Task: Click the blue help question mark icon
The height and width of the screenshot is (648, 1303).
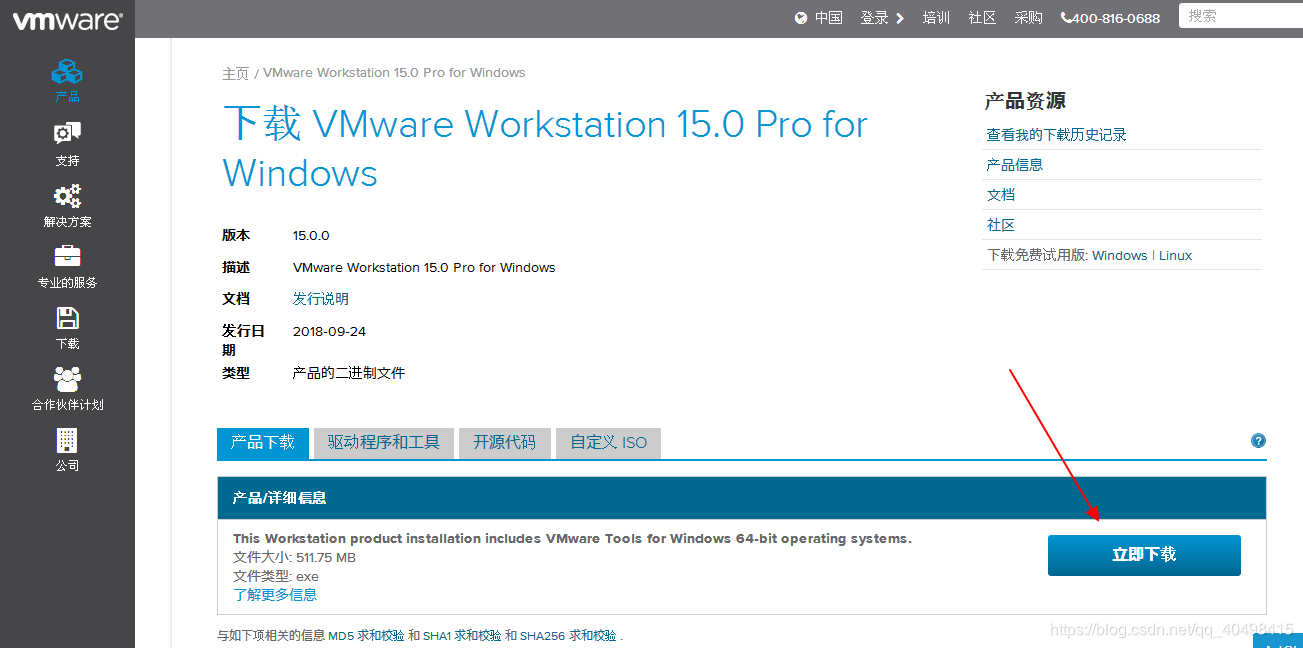Action: (x=1258, y=441)
